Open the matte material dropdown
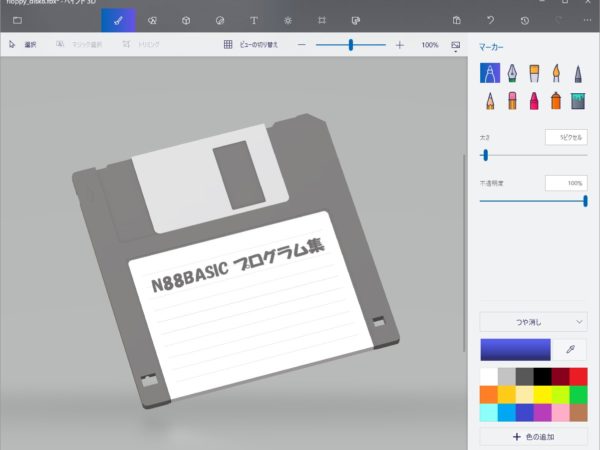 (533, 322)
